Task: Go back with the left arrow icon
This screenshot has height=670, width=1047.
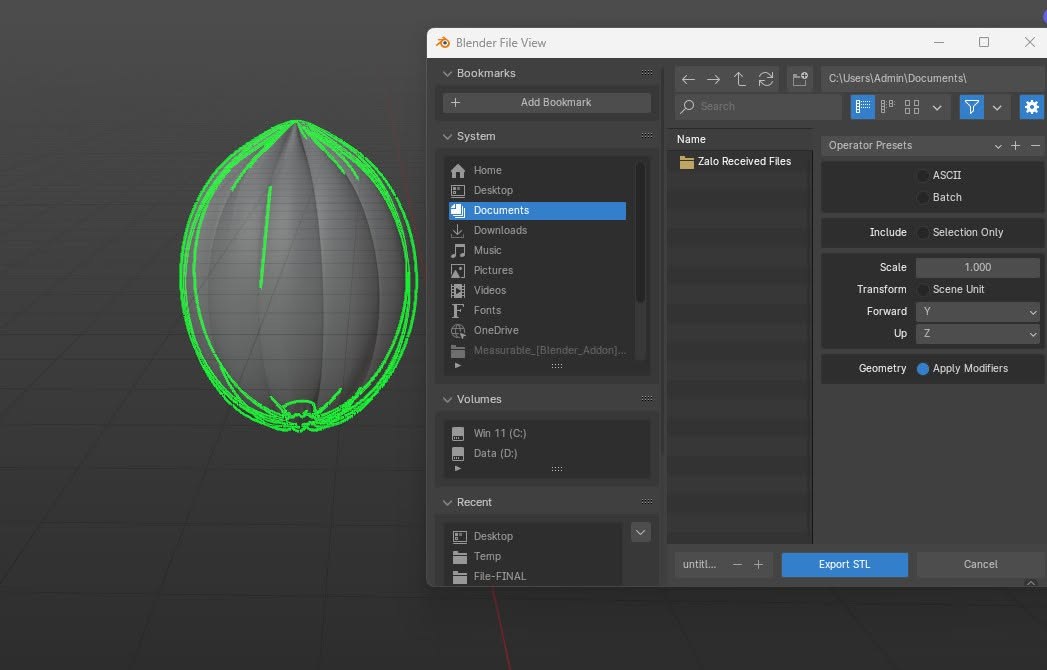Action: (x=688, y=79)
